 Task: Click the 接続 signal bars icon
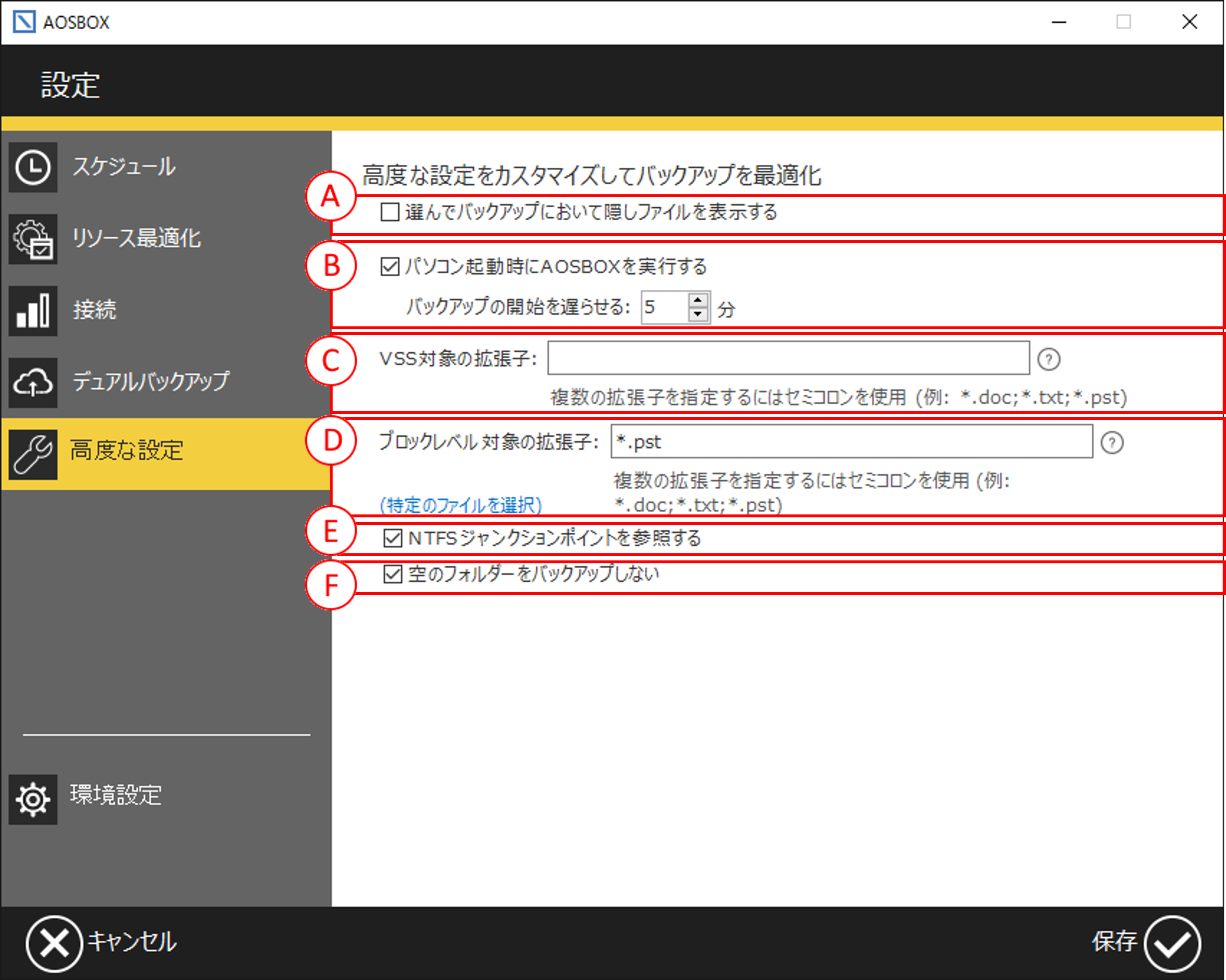point(33,311)
